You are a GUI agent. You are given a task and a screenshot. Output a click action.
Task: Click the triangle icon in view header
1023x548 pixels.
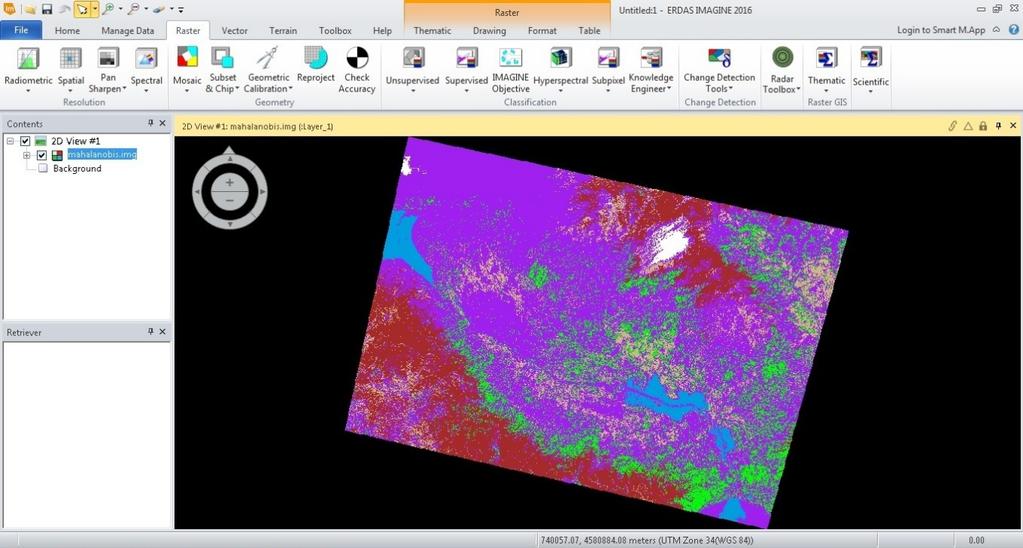pos(968,126)
